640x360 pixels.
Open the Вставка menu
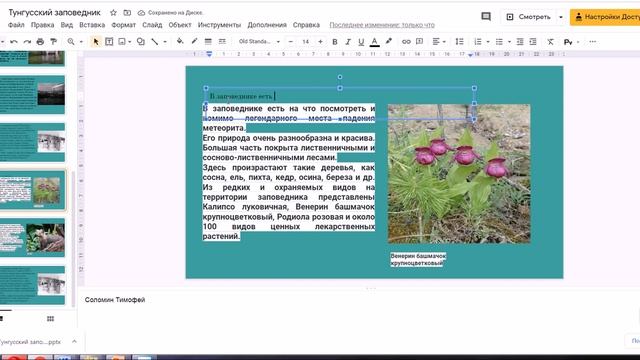point(92,25)
